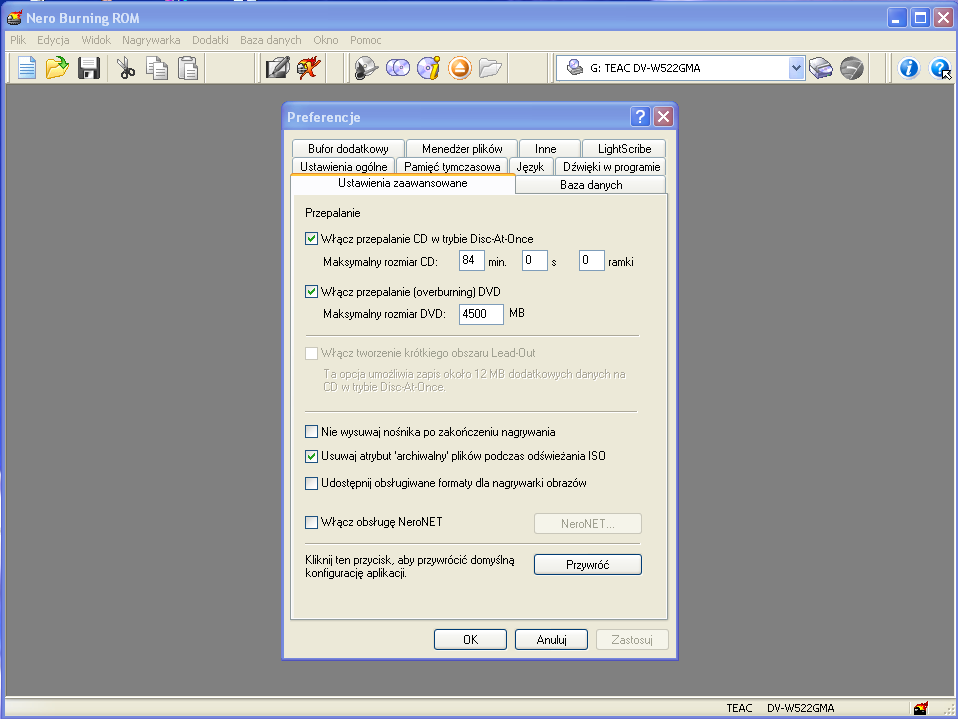
Task: Switch to Język tab
Action: [x=530, y=167]
